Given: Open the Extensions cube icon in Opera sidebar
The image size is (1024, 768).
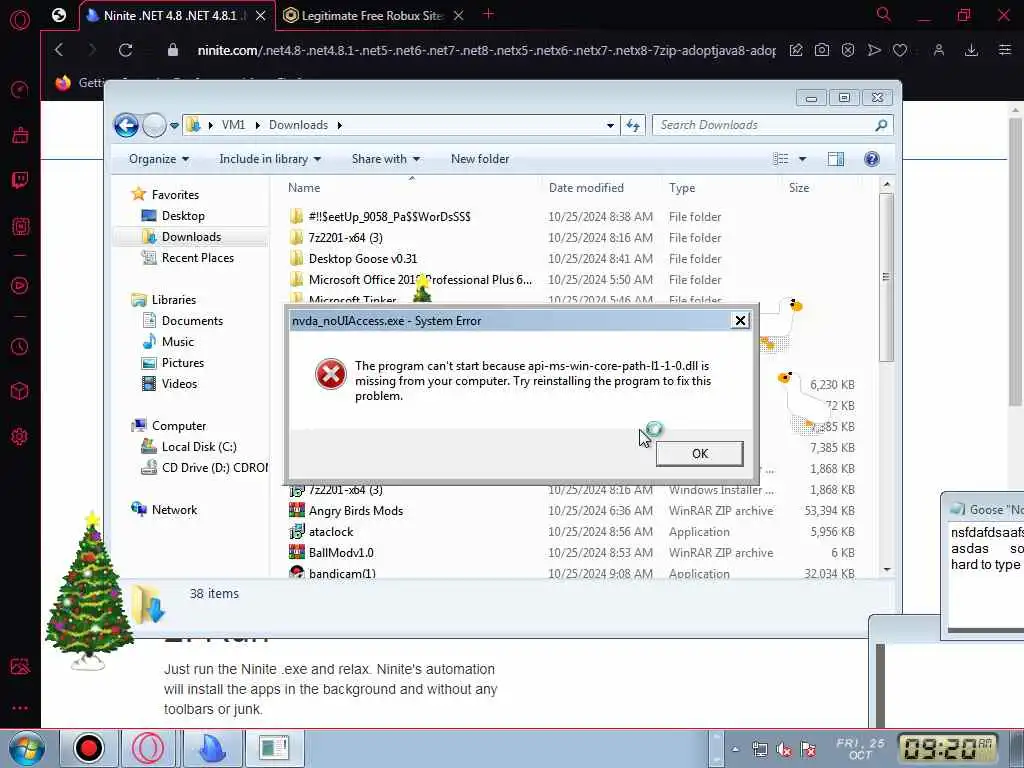Looking at the screenshot, I should click(x=20, y=391).
